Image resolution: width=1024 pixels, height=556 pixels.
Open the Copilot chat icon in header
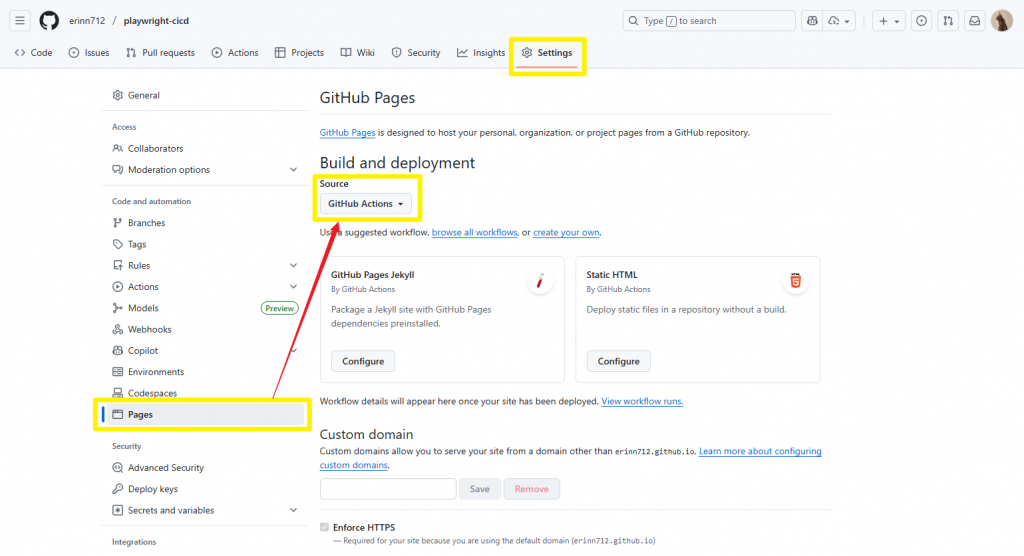point(812,21)
